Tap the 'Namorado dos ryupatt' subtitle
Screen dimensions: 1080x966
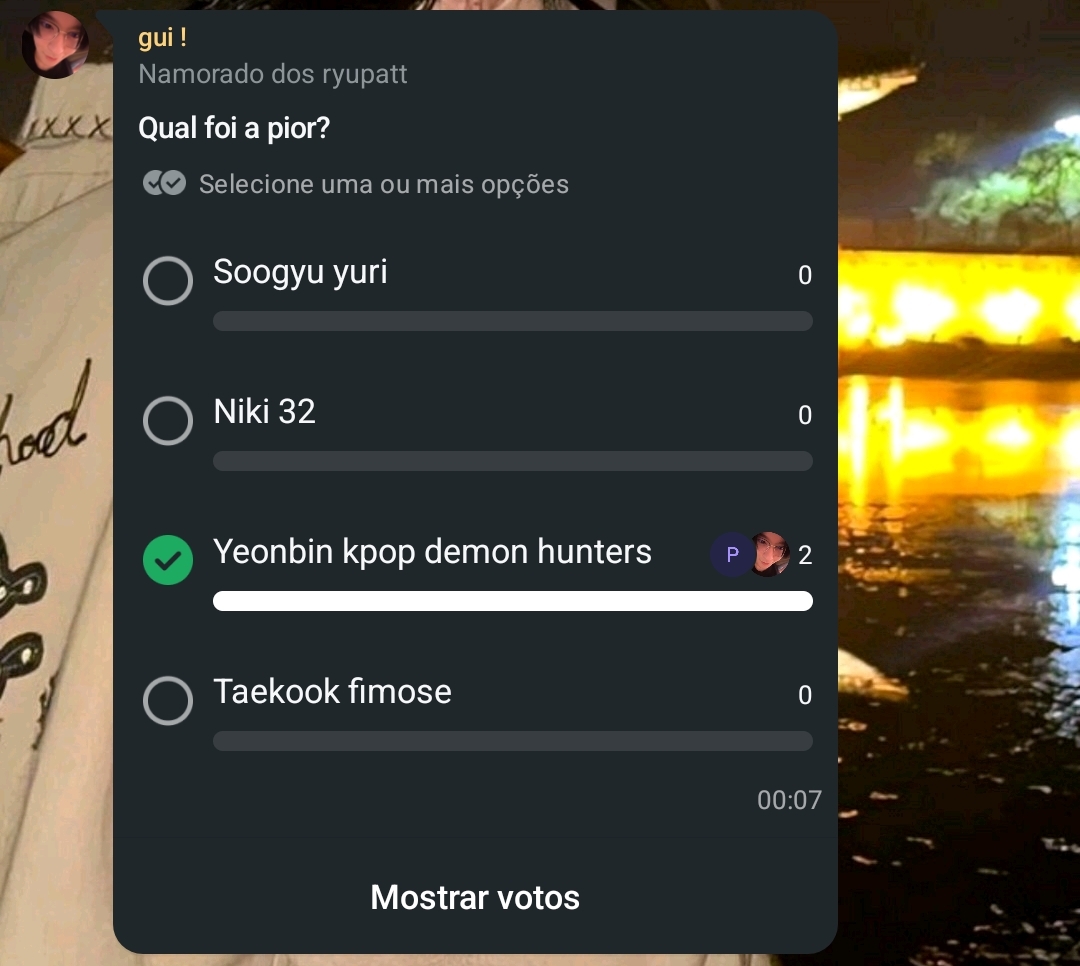click(273, 74)
